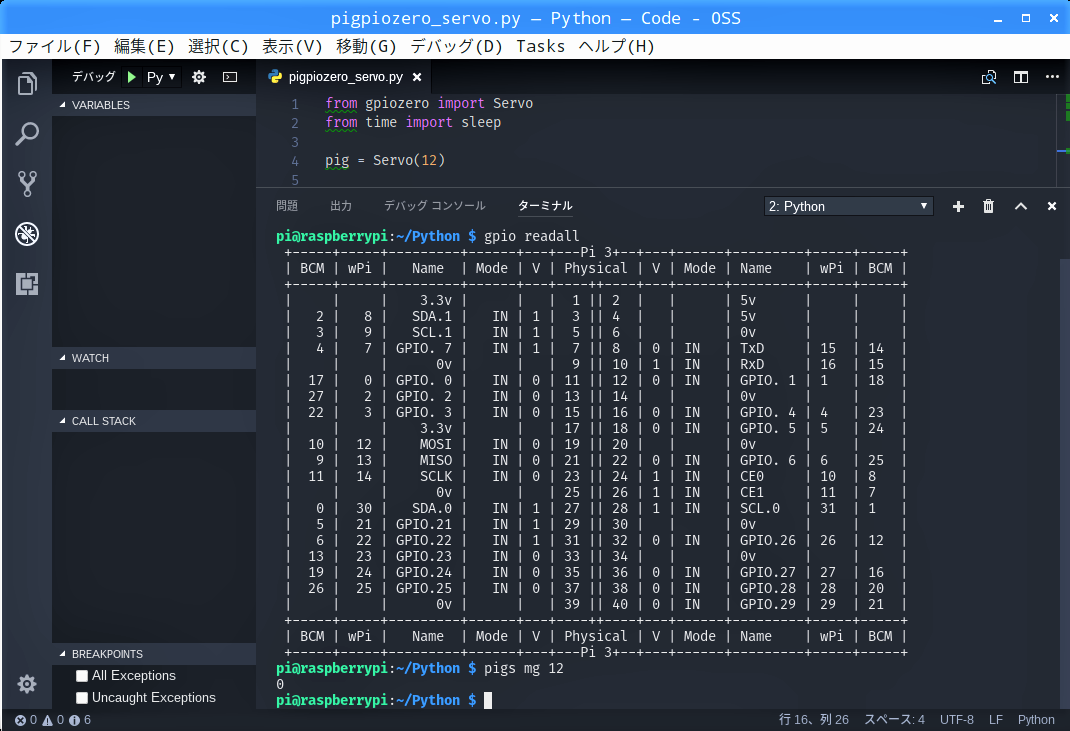Click the errors count icon in status bar
The height and width of the screenshot is (731, 1070).
pos(26,720)
